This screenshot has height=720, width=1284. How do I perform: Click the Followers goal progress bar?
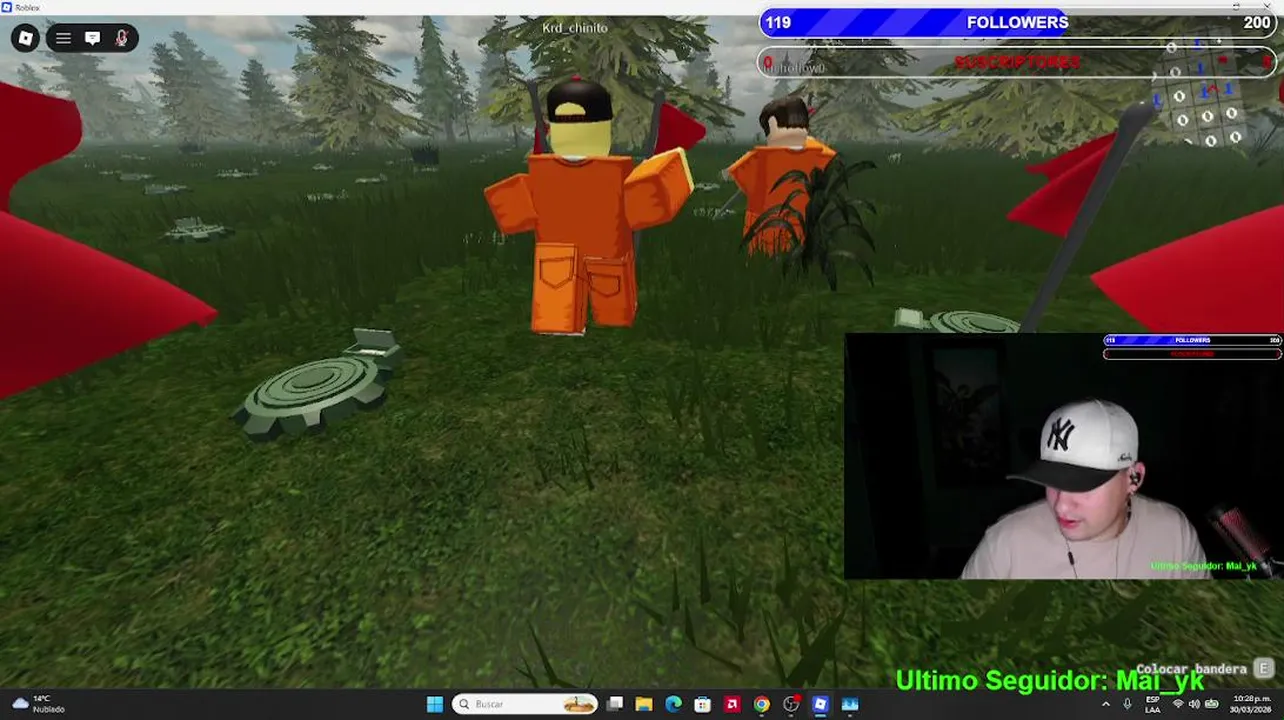(x=1017, y=22)
